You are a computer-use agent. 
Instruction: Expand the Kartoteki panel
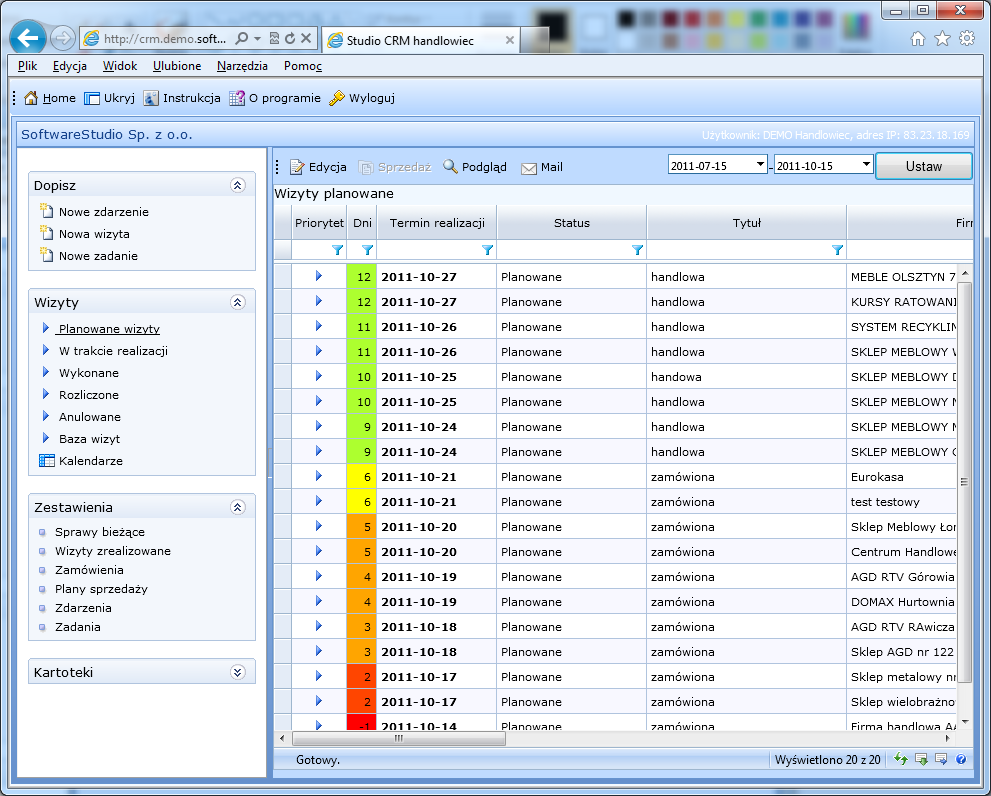pyautogui.click(x=238, y=672)
